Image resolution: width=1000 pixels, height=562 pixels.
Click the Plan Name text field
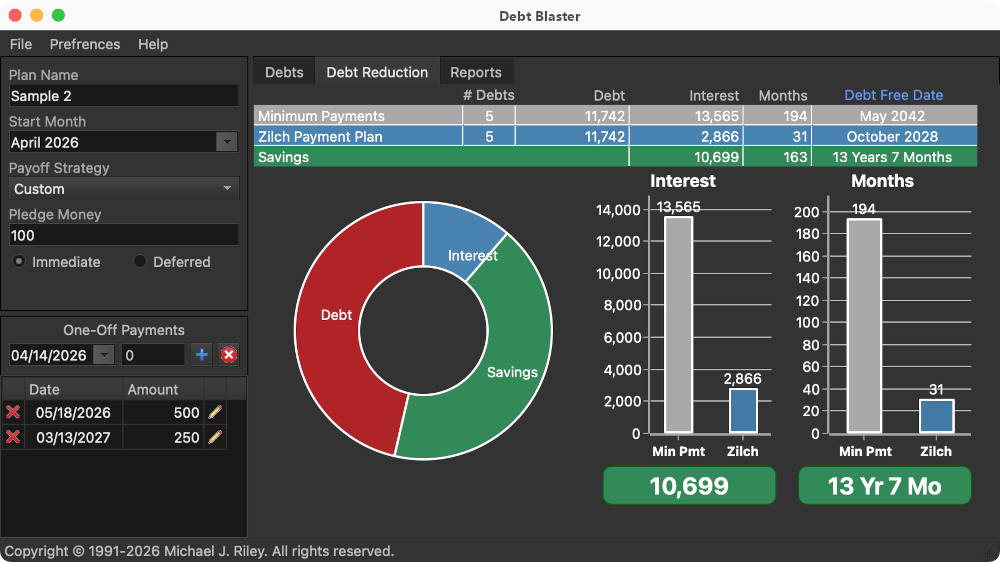pos(123,96)
